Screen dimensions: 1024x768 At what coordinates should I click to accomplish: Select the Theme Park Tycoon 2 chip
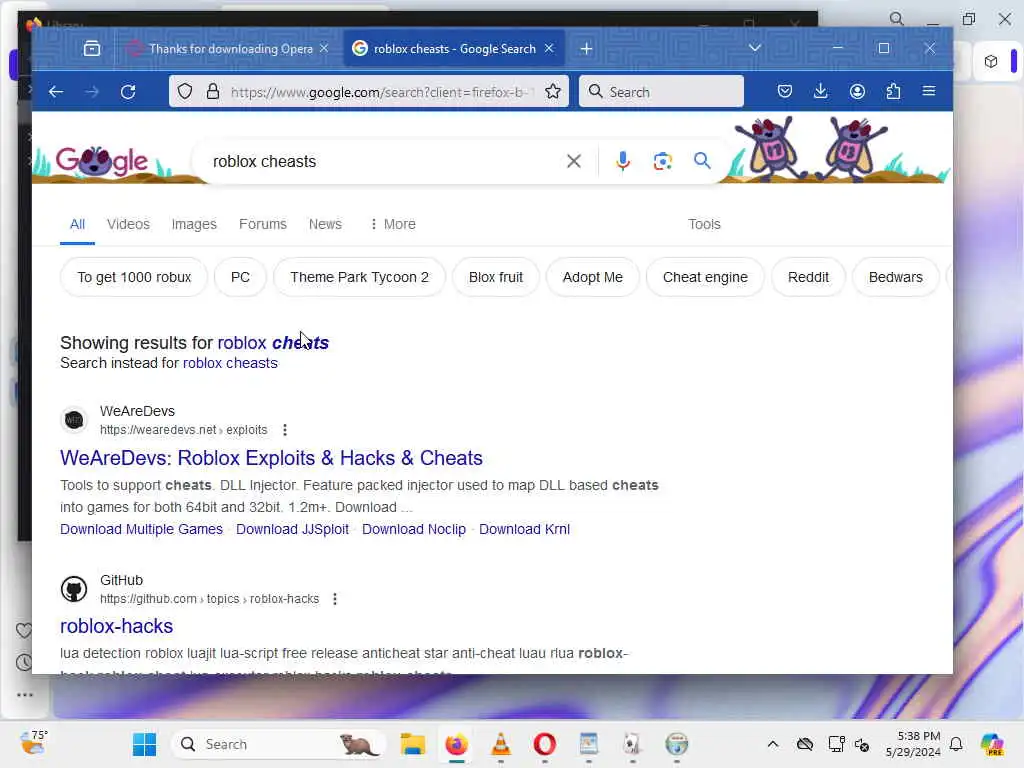pyautogui.click(x=359, y=277)
